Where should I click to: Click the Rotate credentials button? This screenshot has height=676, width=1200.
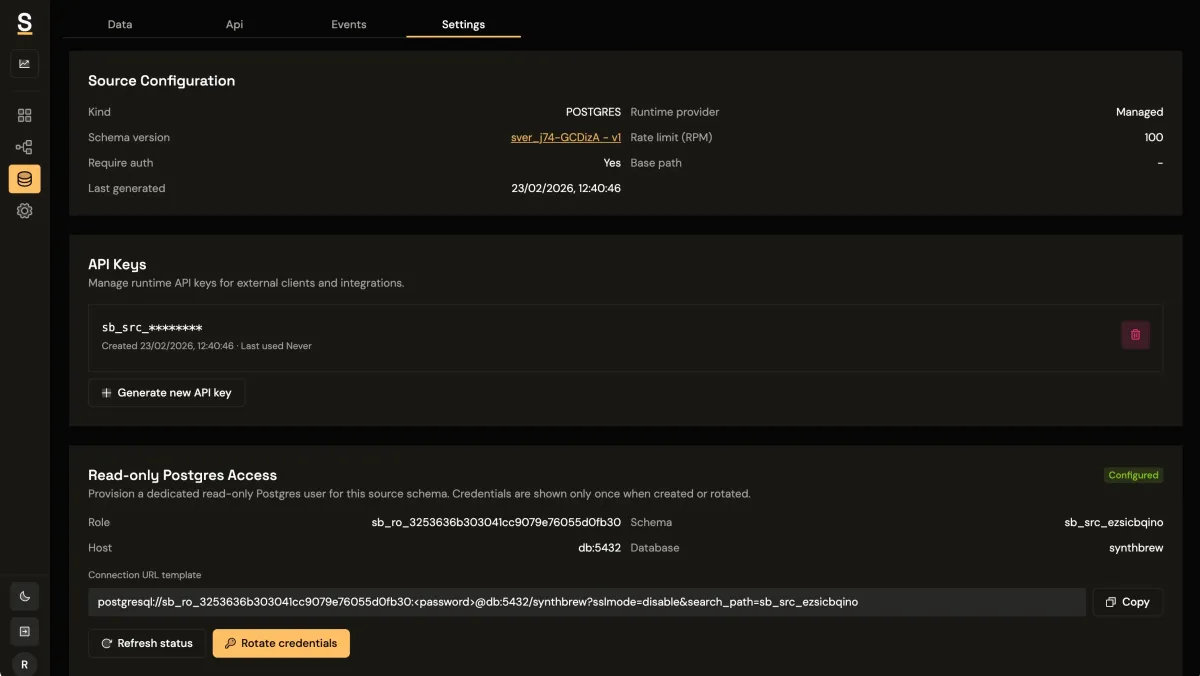tap(281, 643)
